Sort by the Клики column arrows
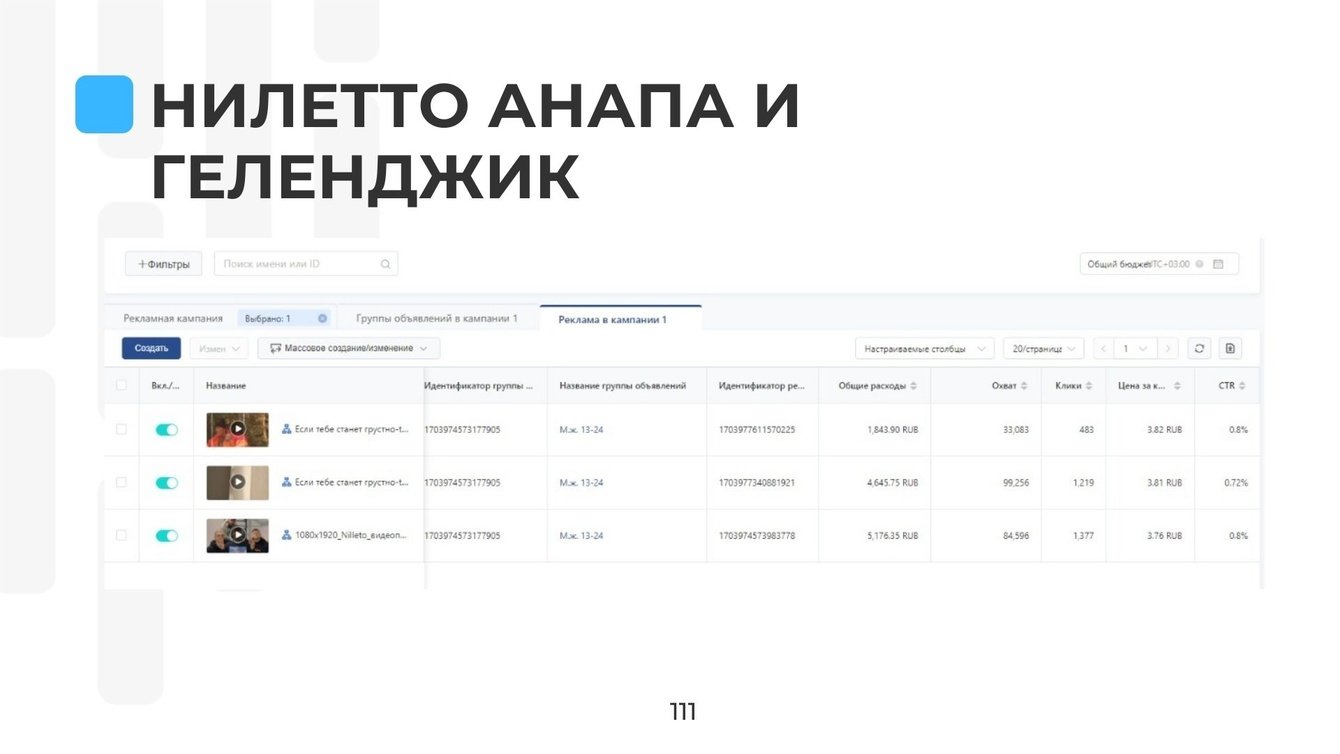This screenshot has height=754, width=1340. tap(1089, 386)
